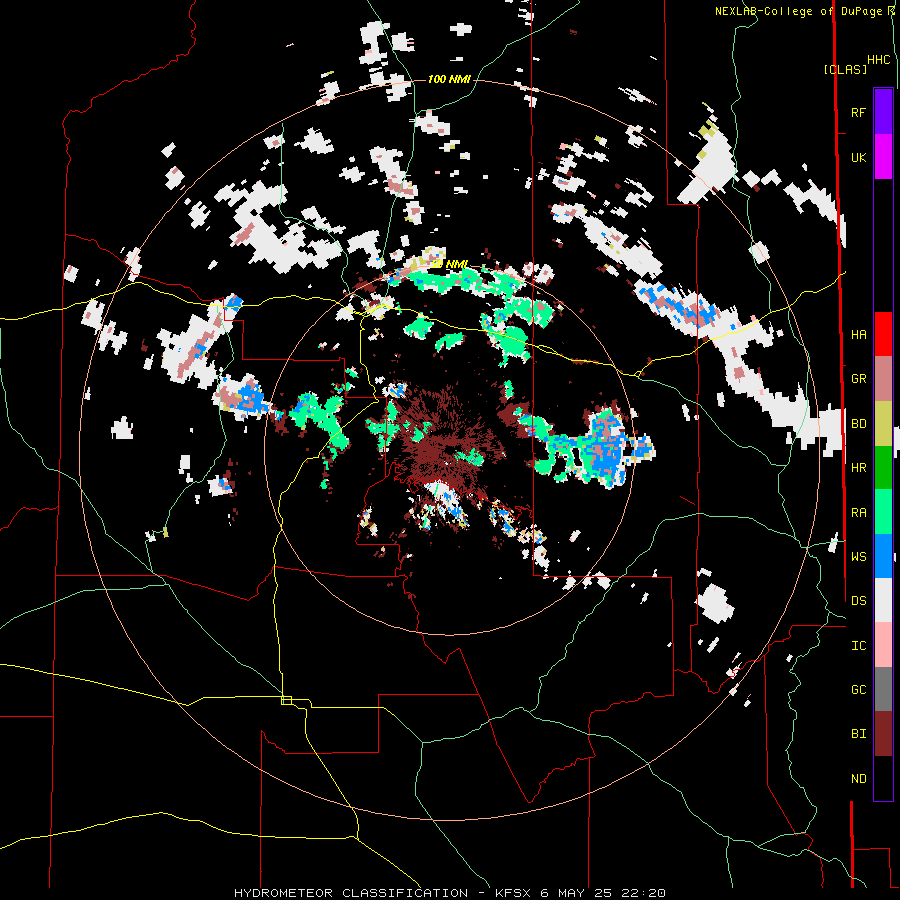Screen dimensions: 900x900
Task: Click the HR legend label
Action: (858, 468)
